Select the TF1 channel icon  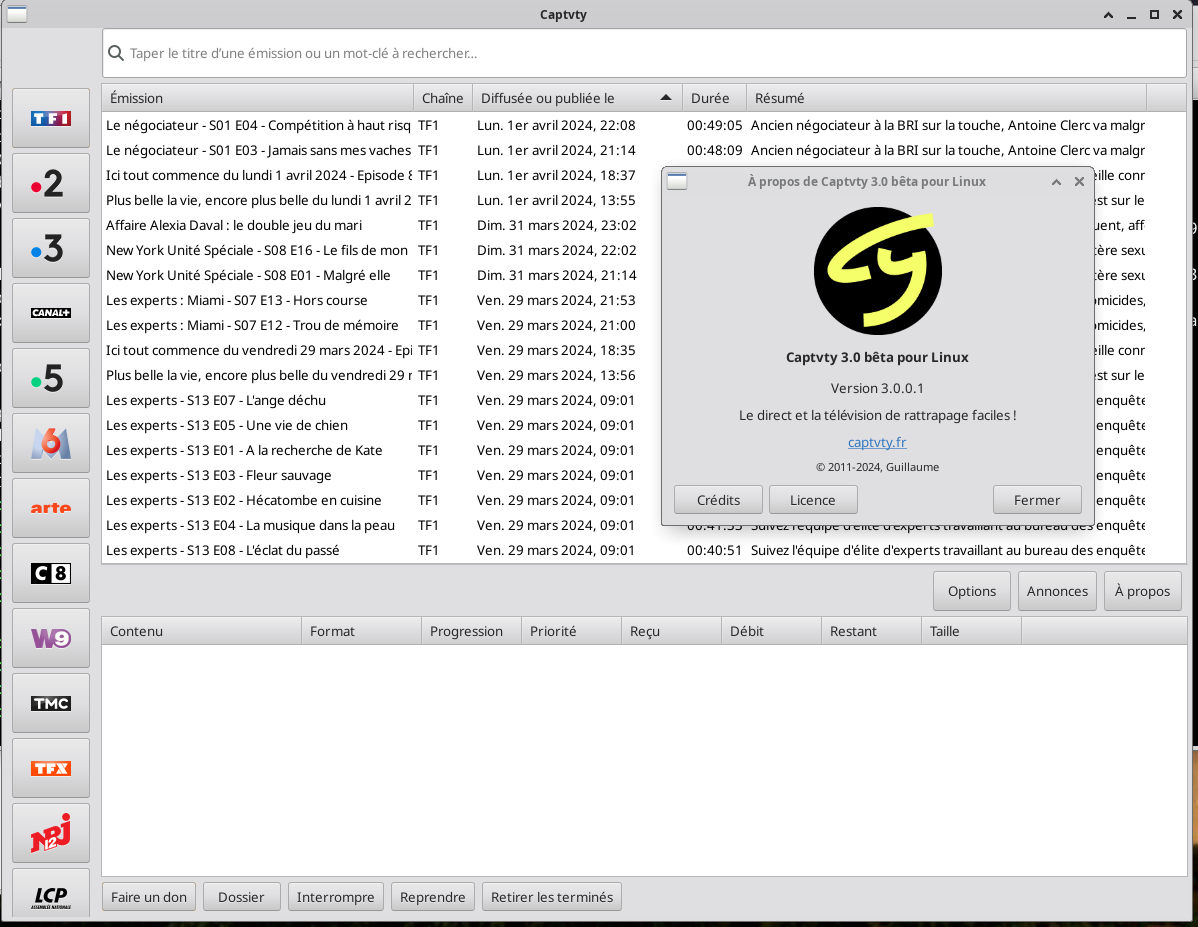coord(51,119)
